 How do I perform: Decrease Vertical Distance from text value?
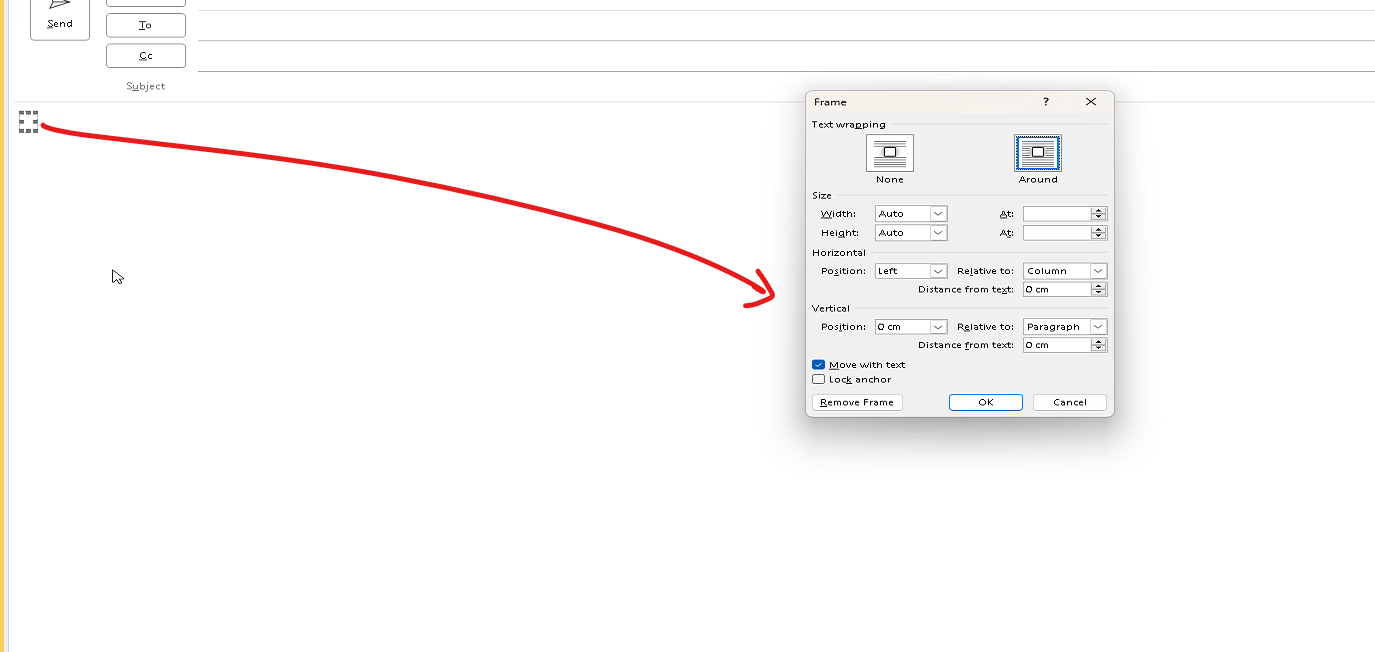tap(1099, 349)
